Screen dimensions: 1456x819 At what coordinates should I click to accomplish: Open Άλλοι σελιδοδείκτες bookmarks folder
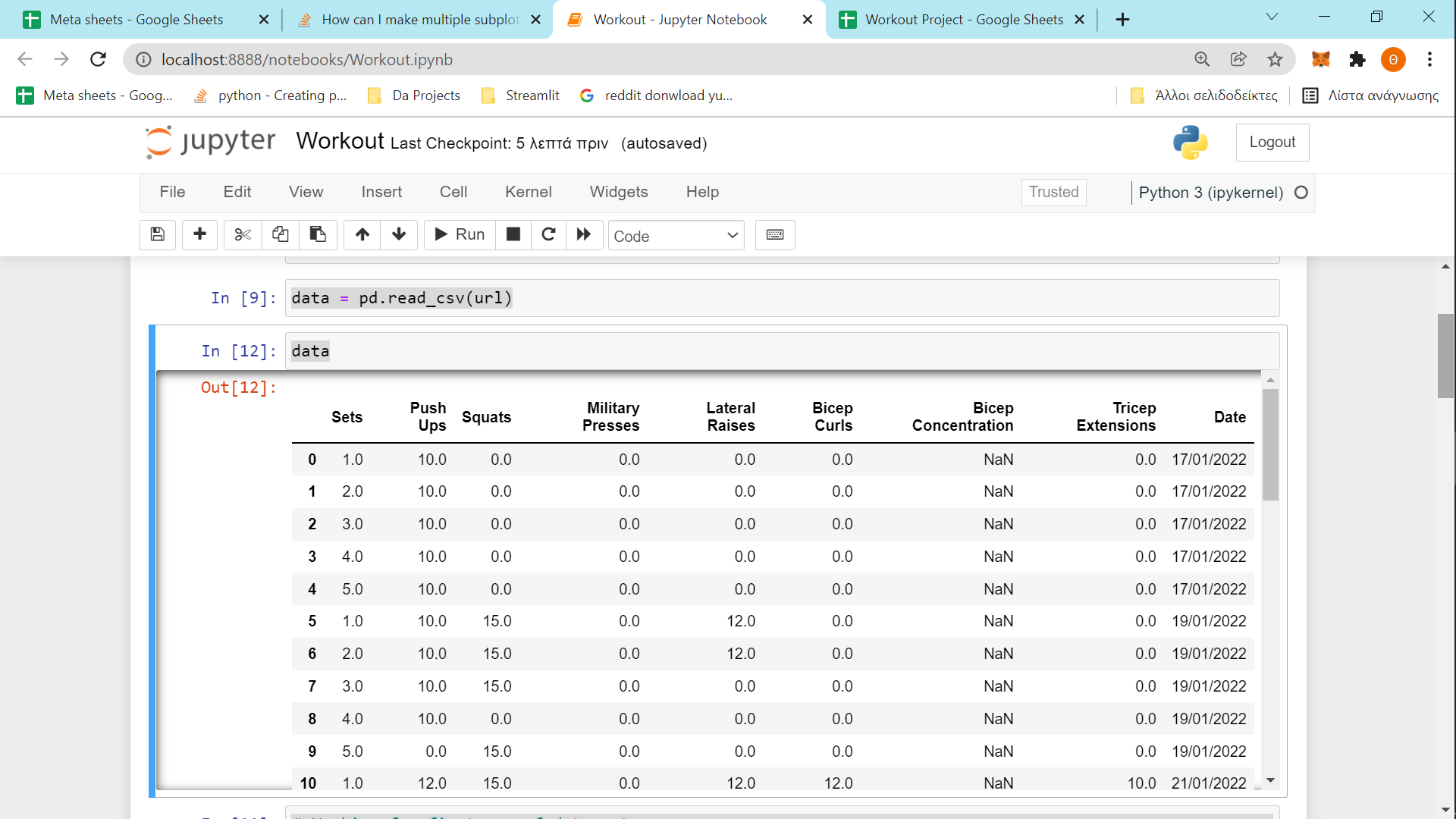(1203, 96)
